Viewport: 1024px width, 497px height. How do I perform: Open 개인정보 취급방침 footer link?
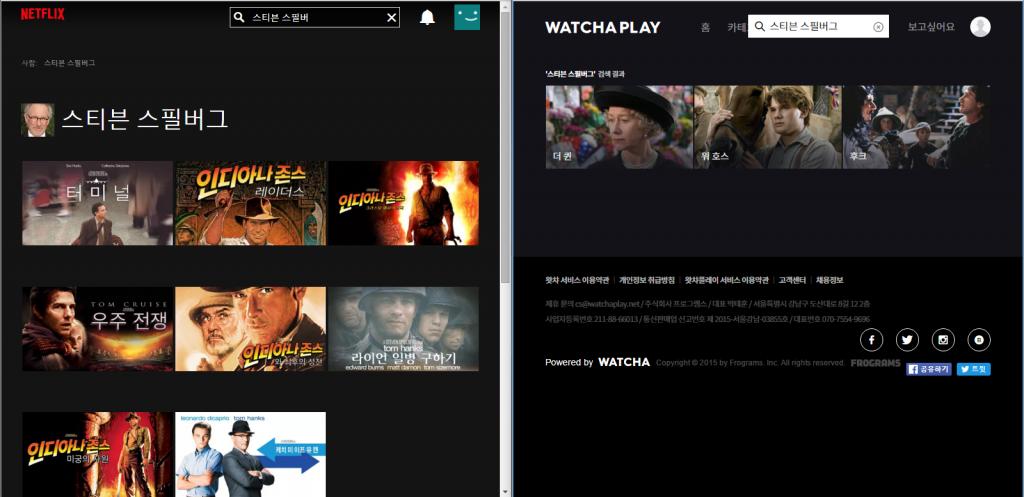(647, 280)
